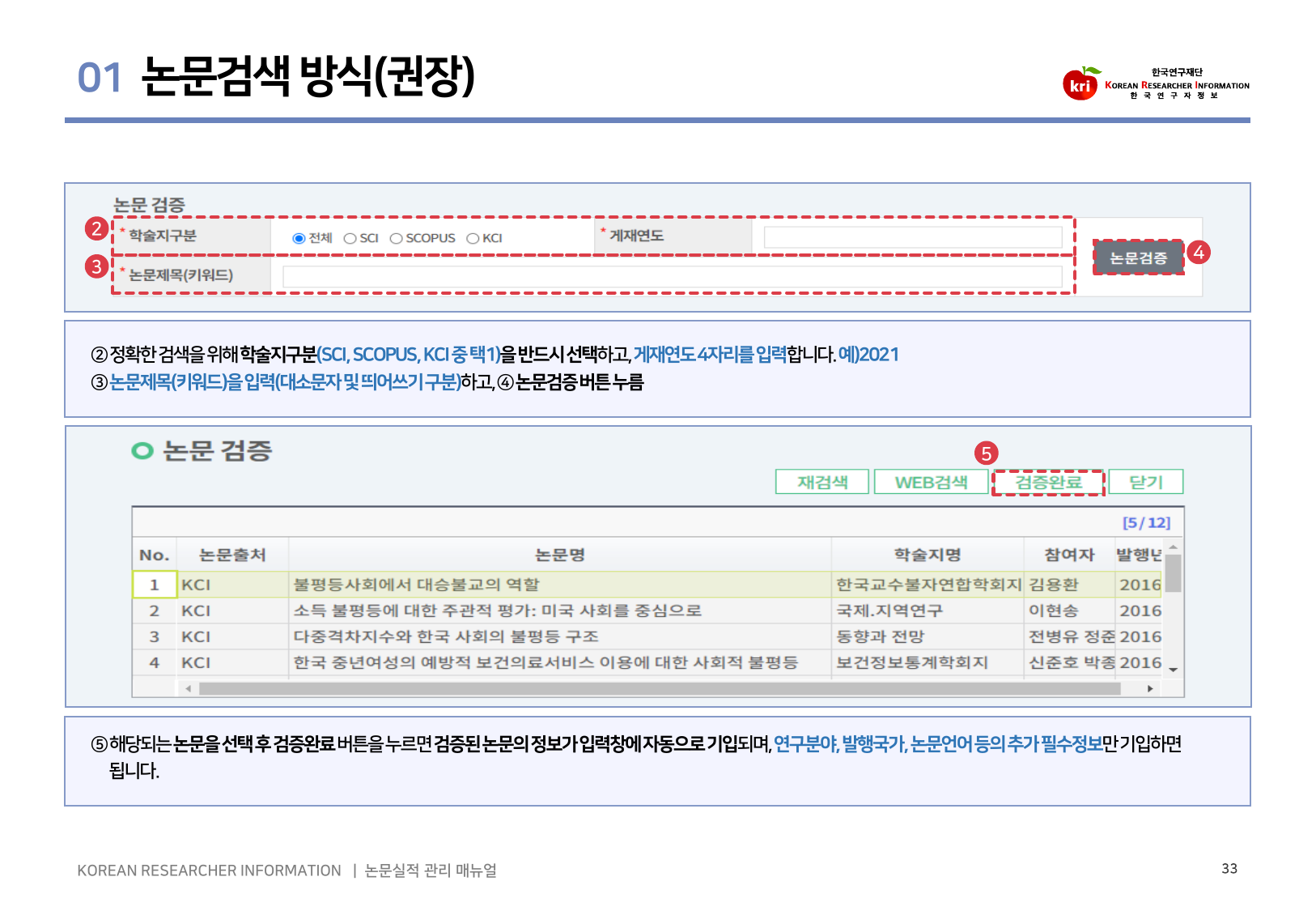Click the horizontal scrollbar right arrow
1316x911 pixels.
(x=1150, y=689)
